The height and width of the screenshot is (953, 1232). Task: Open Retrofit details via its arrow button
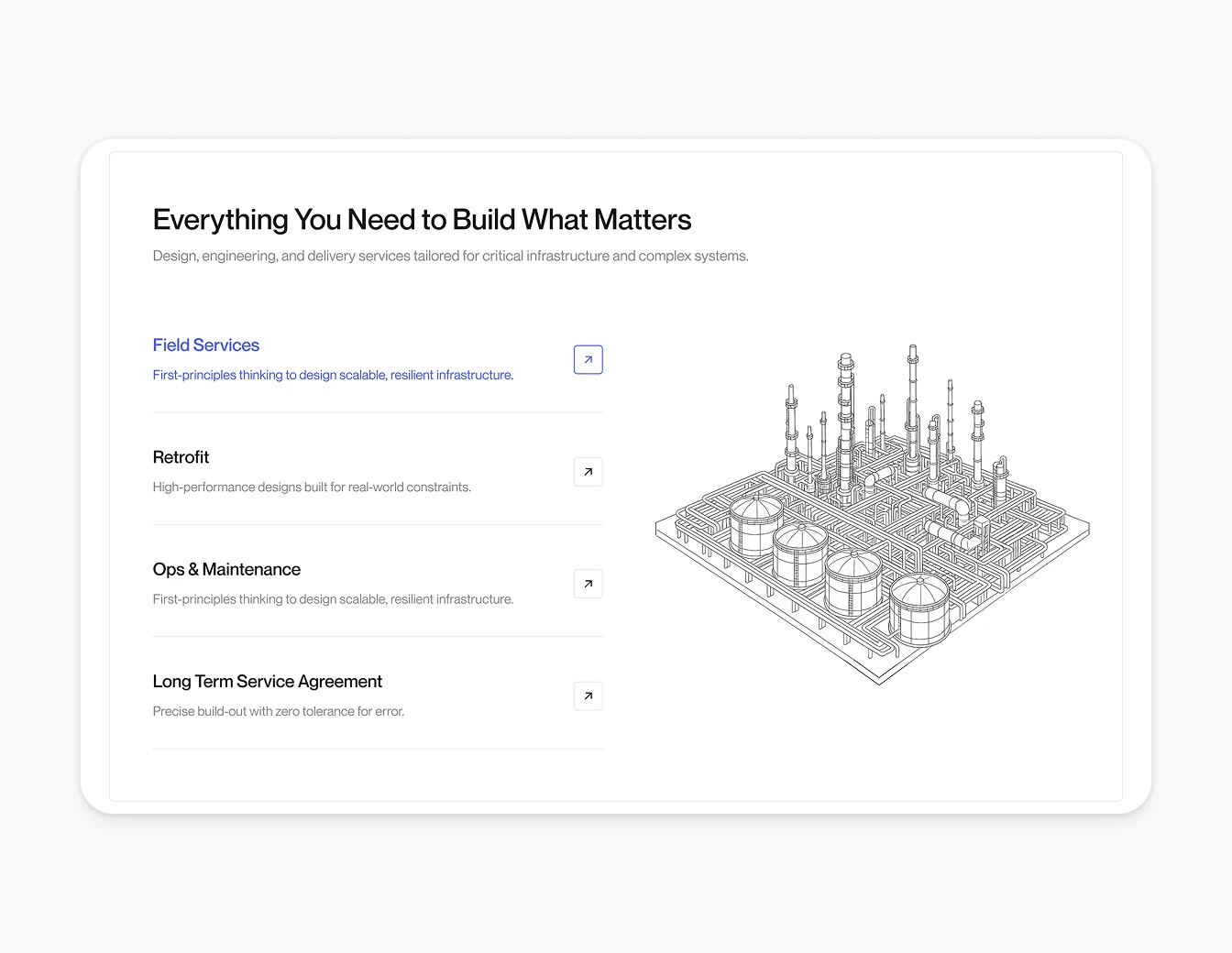click(x=588, y=471)
